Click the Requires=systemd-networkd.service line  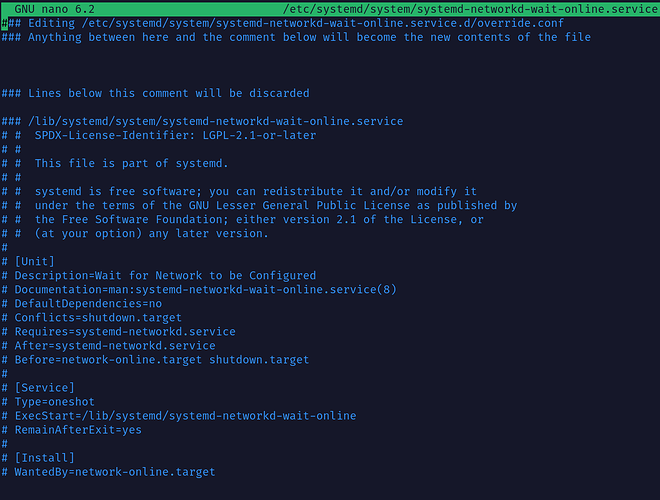[x=125, y=331]
